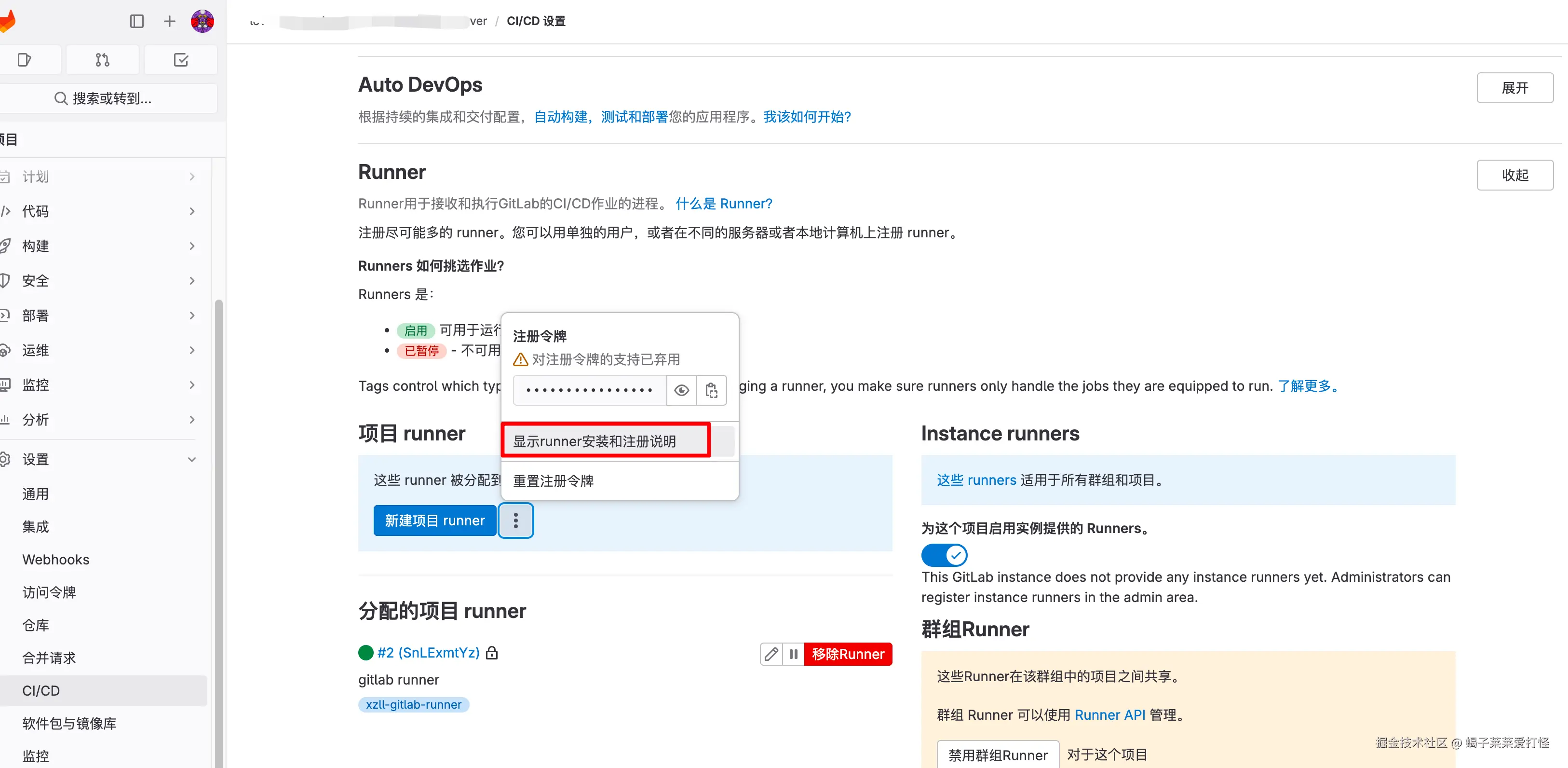Open the user avatar menu
This screenshot has width=1568, height=768.
click(x=202, y=21)
